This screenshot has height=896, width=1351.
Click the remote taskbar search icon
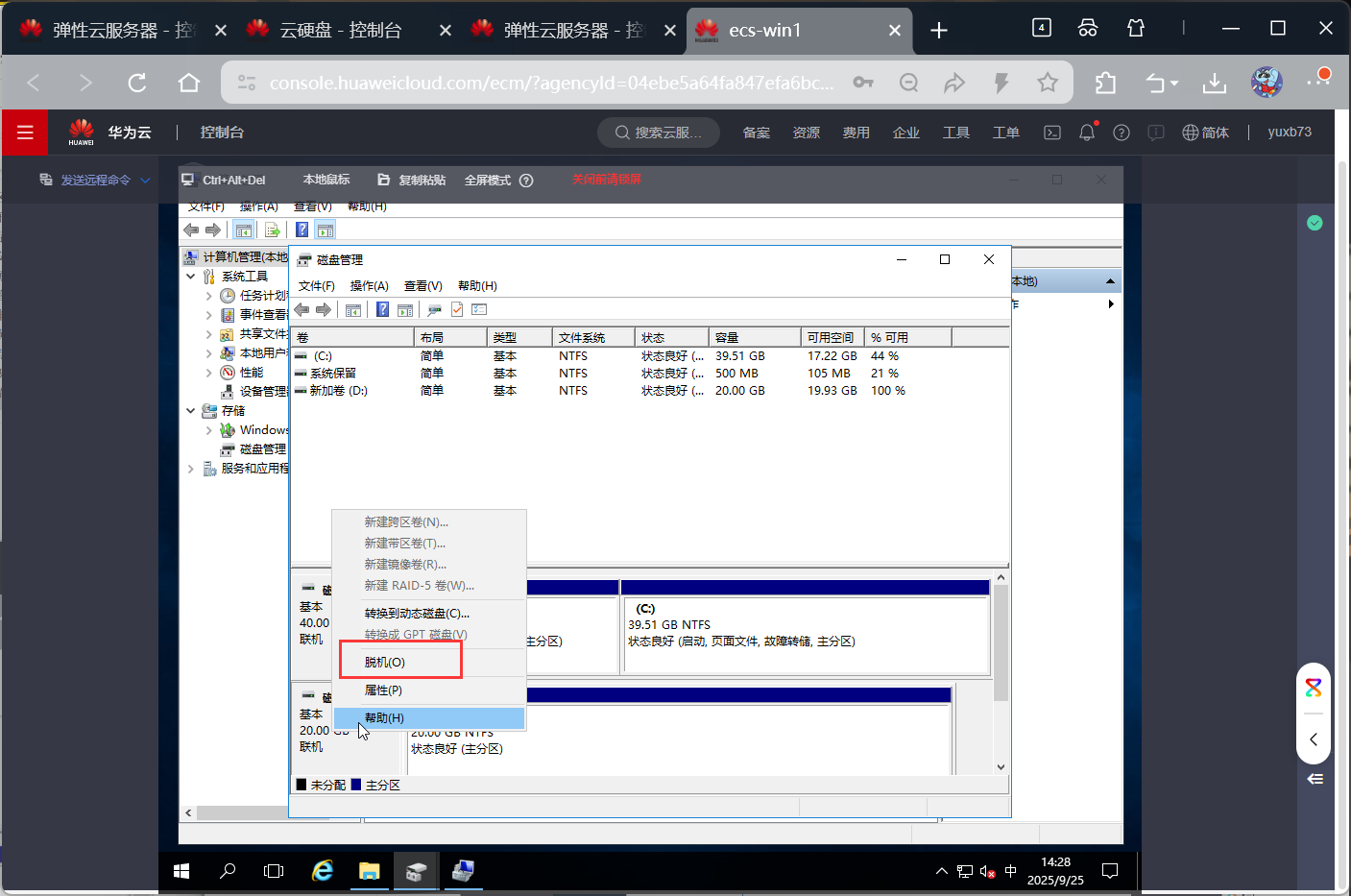coord(228,871)
